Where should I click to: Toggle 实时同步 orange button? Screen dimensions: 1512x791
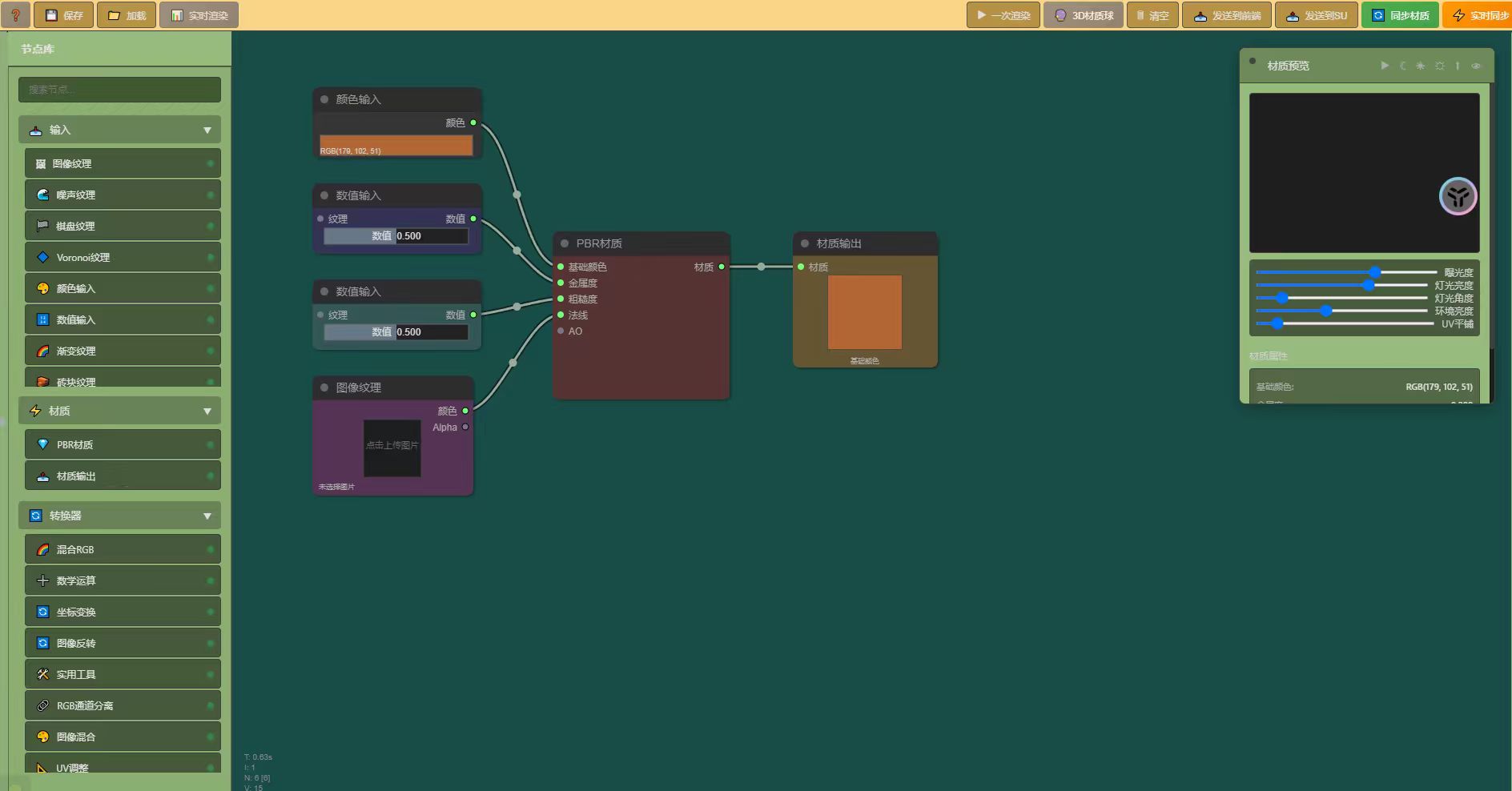coord(1480,15)
